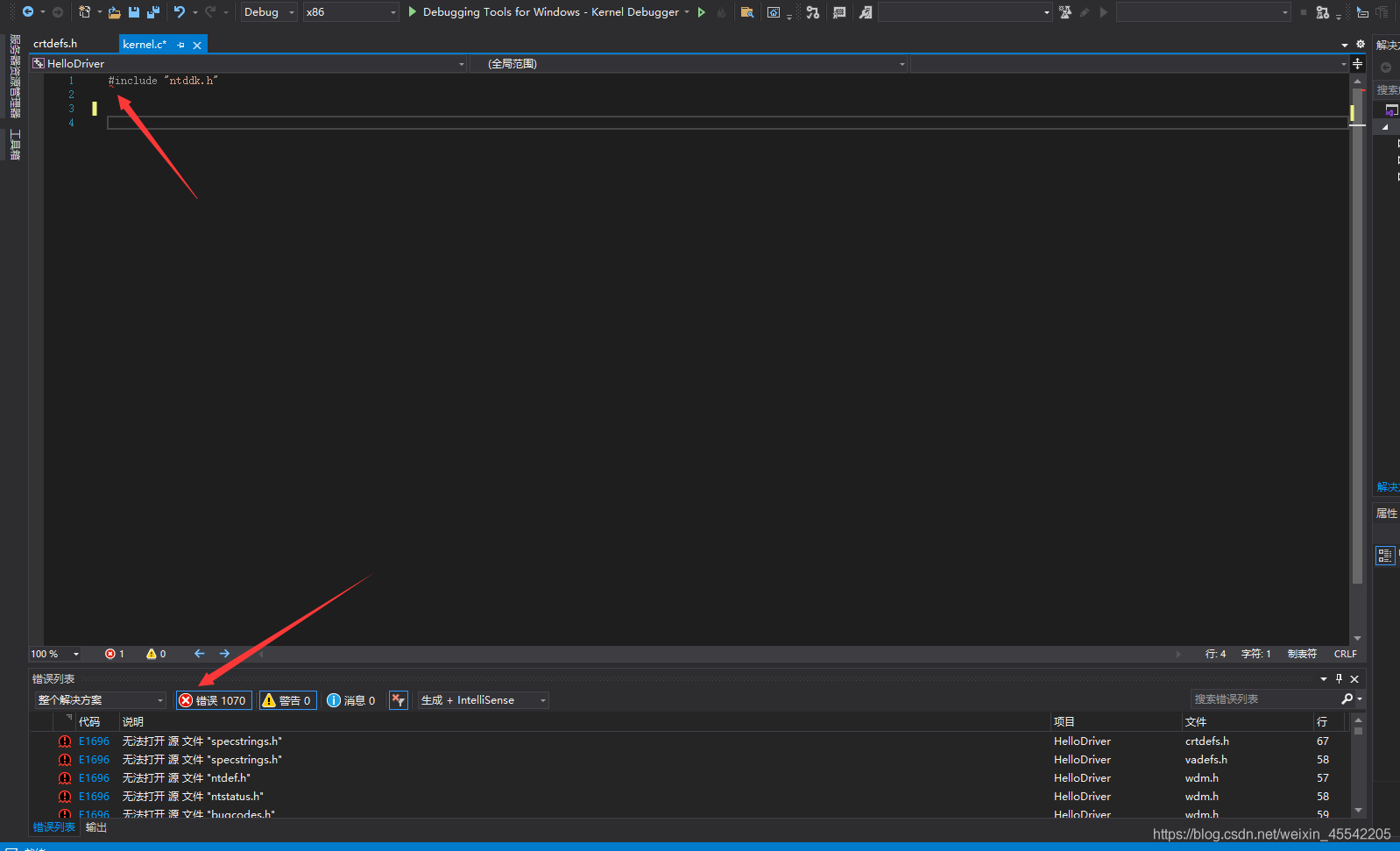Click the 搜索错误列表 search field
The height and width of the screenshot is (851, 1400).
point(1264,699)
